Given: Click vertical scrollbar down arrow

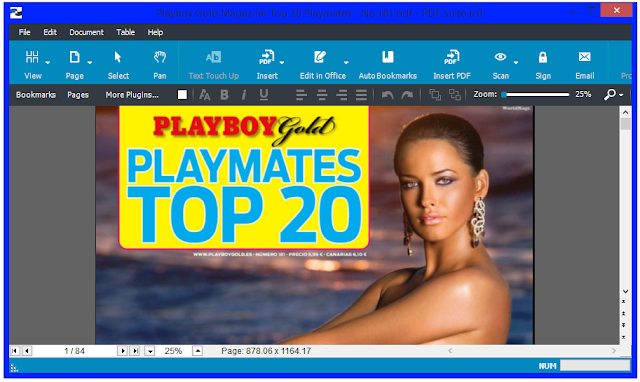Looking at the screenshot, I should 625,291.
